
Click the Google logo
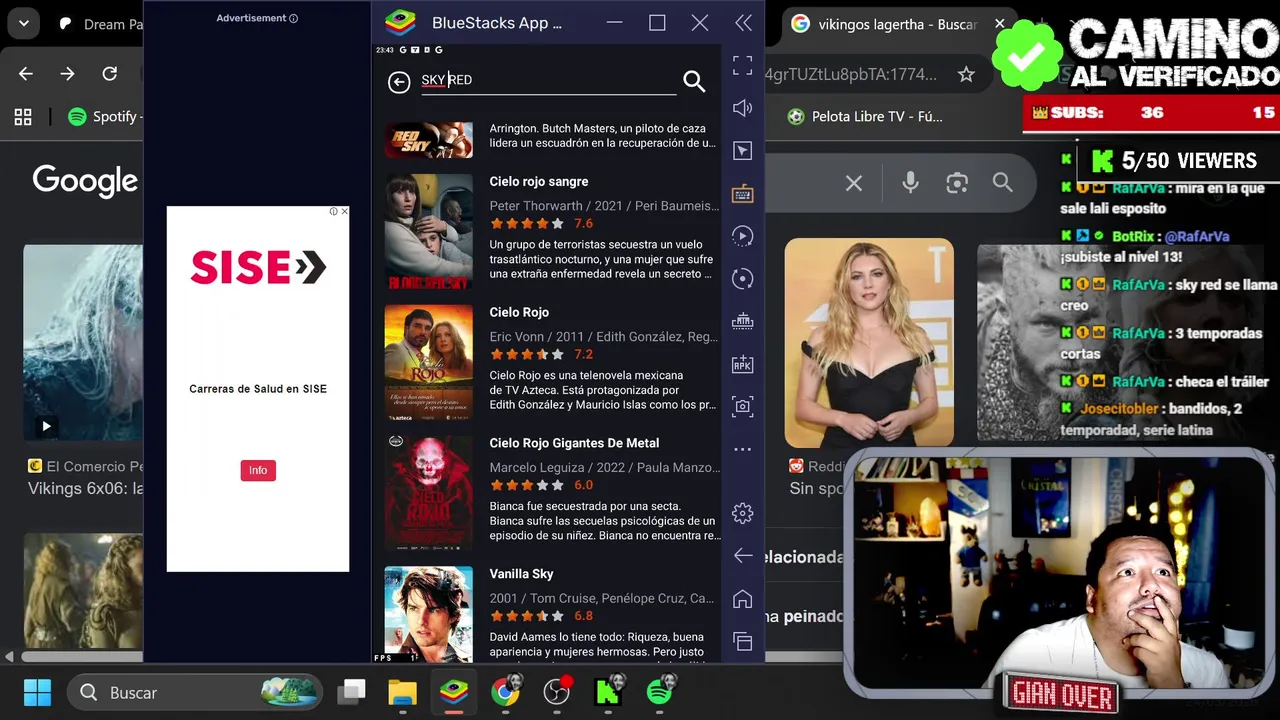pyautogui.click(x=86, y=181)
